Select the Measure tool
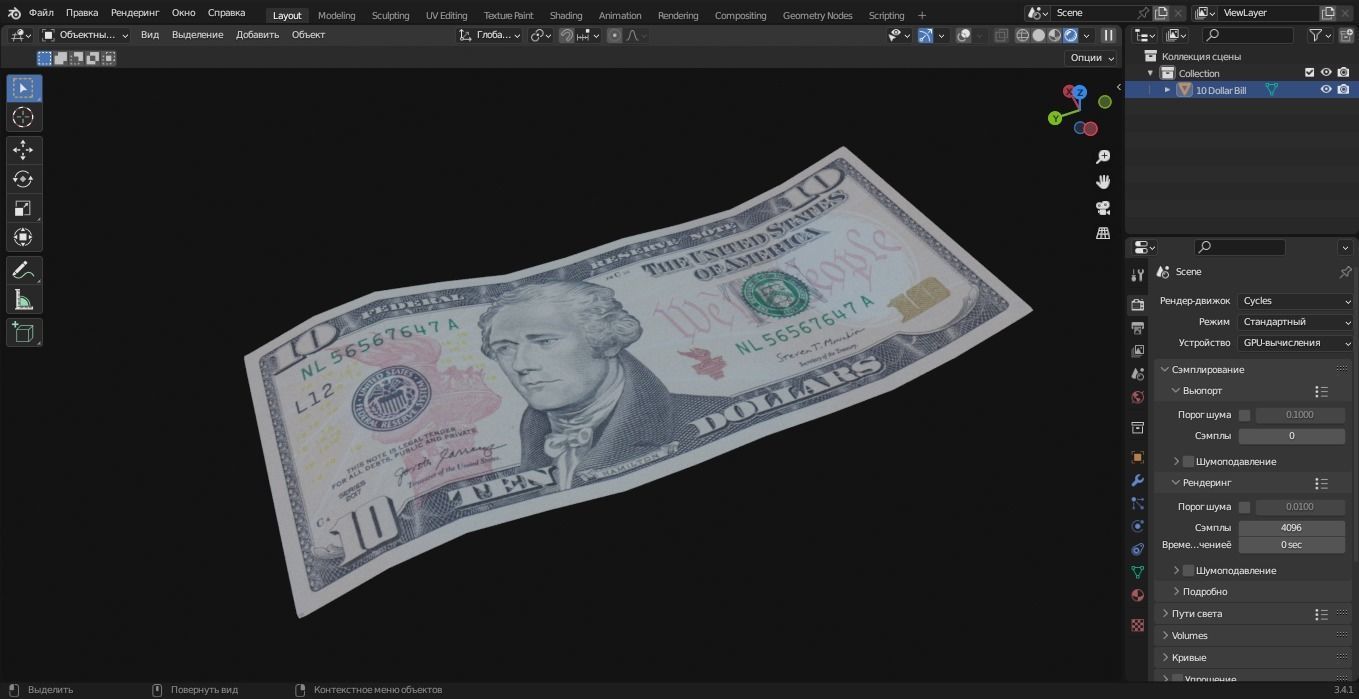1359x699 pixels. tap(24, 299)
